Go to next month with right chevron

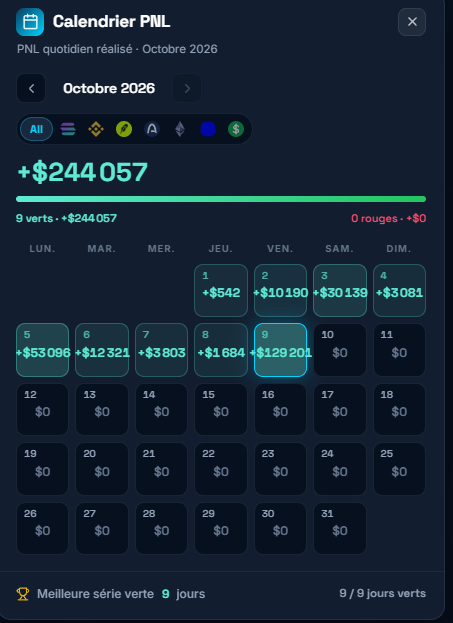[x=187, y=88]
